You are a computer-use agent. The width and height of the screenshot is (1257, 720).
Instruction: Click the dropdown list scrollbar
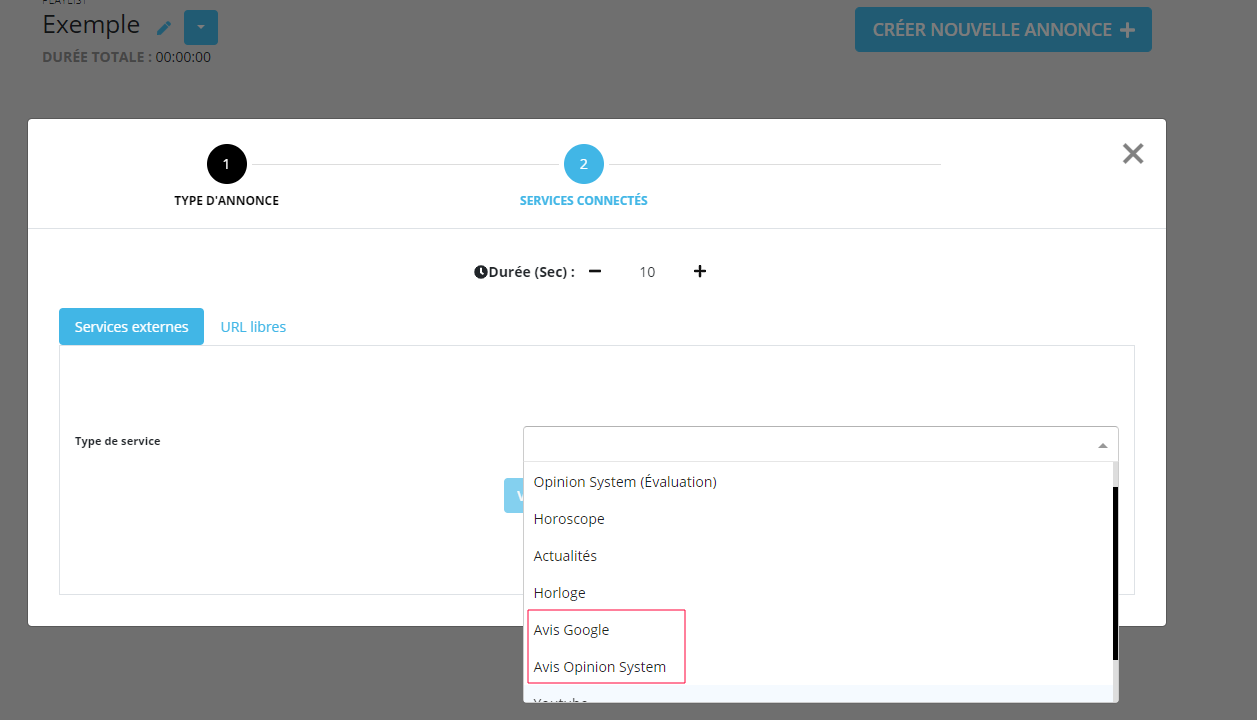click(x=1115, y=573)
